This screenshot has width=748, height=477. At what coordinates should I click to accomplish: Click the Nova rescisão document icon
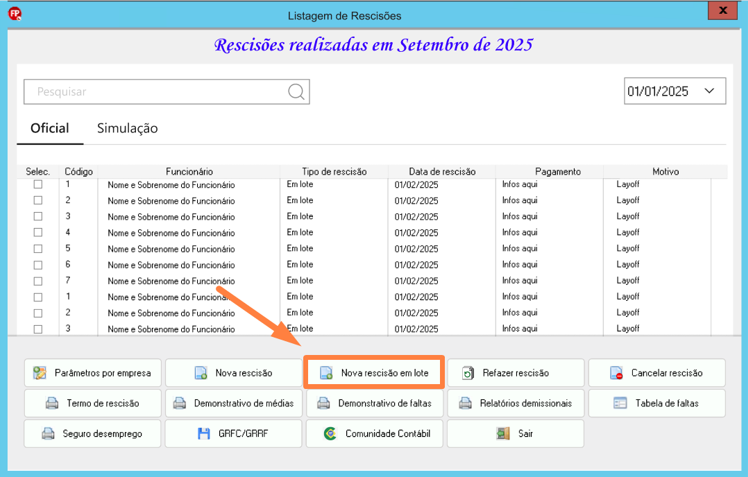point(201,373)
